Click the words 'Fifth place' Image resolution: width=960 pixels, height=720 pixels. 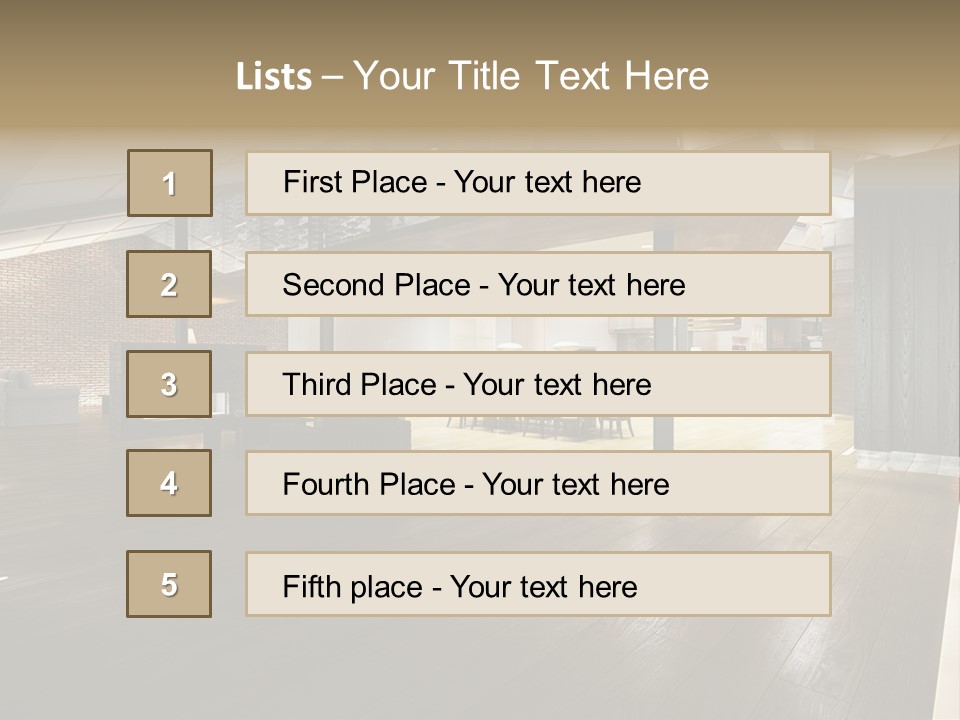[353, 587]
